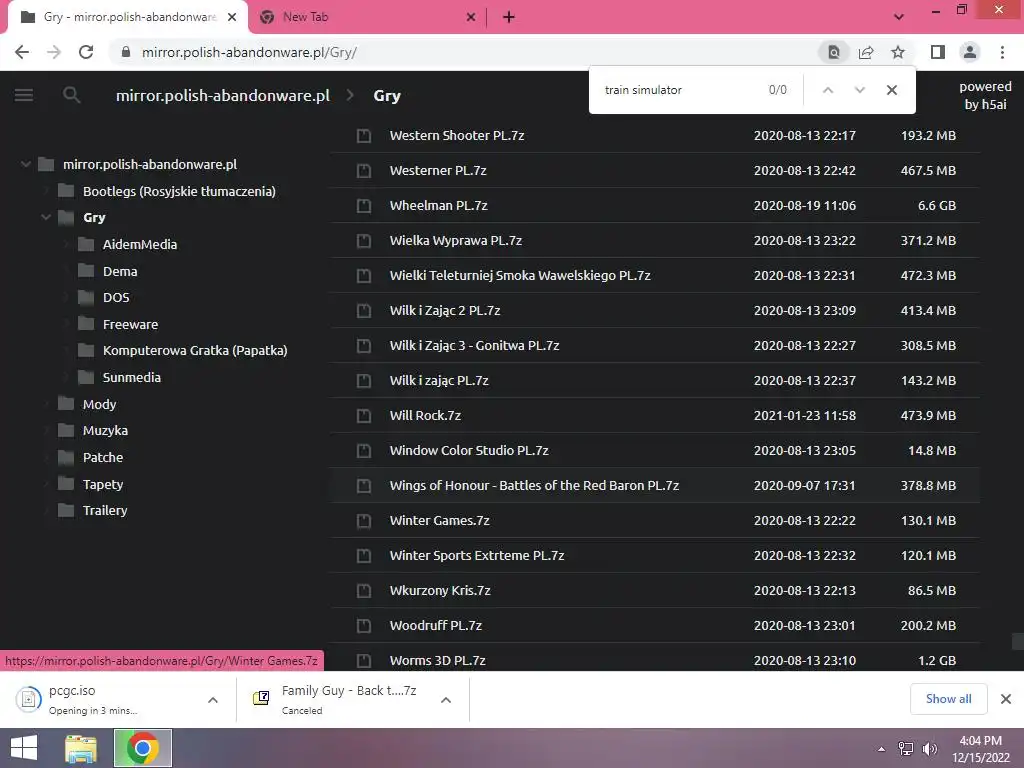Click the h5ai search magnifier icon
Viewport: 1024px width, 768px height.
coord(72,95)
